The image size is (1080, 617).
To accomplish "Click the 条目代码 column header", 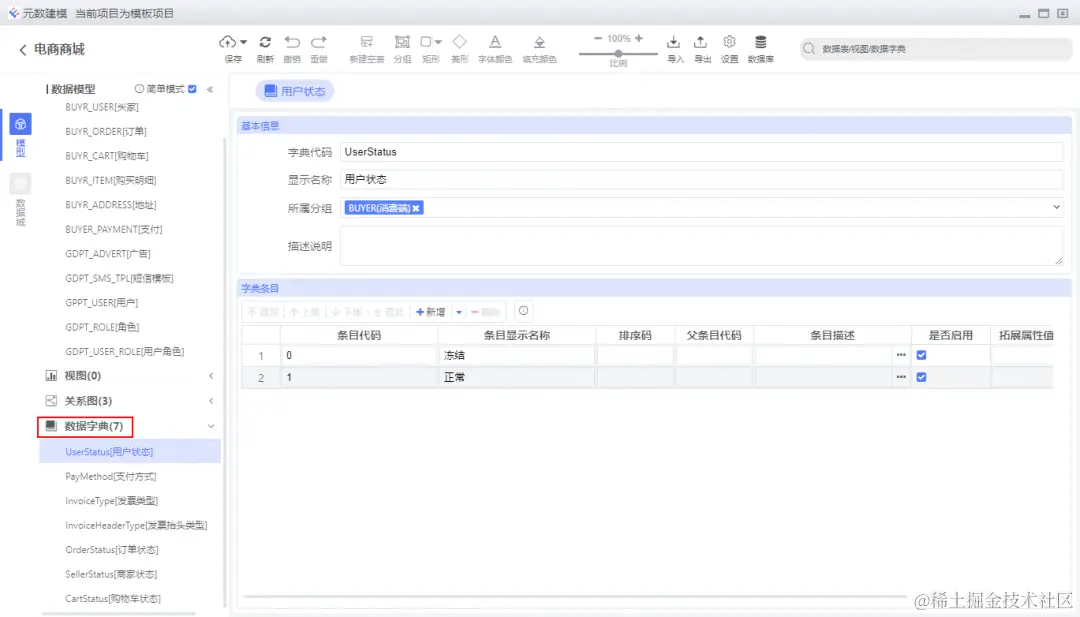I will pyautogui.click(x=359, y=335).
